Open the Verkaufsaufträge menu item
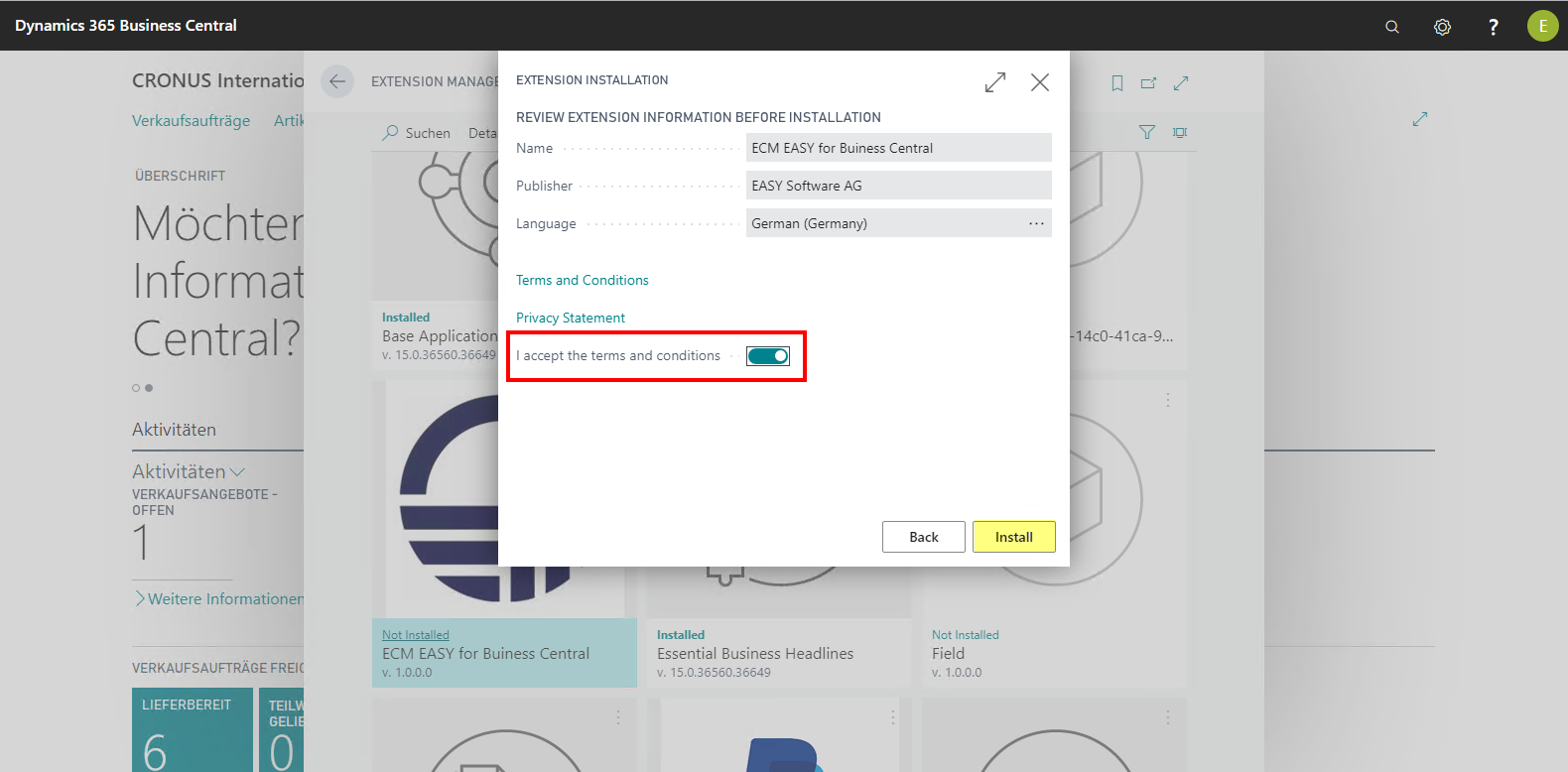1568x772 pixels. 191,121
